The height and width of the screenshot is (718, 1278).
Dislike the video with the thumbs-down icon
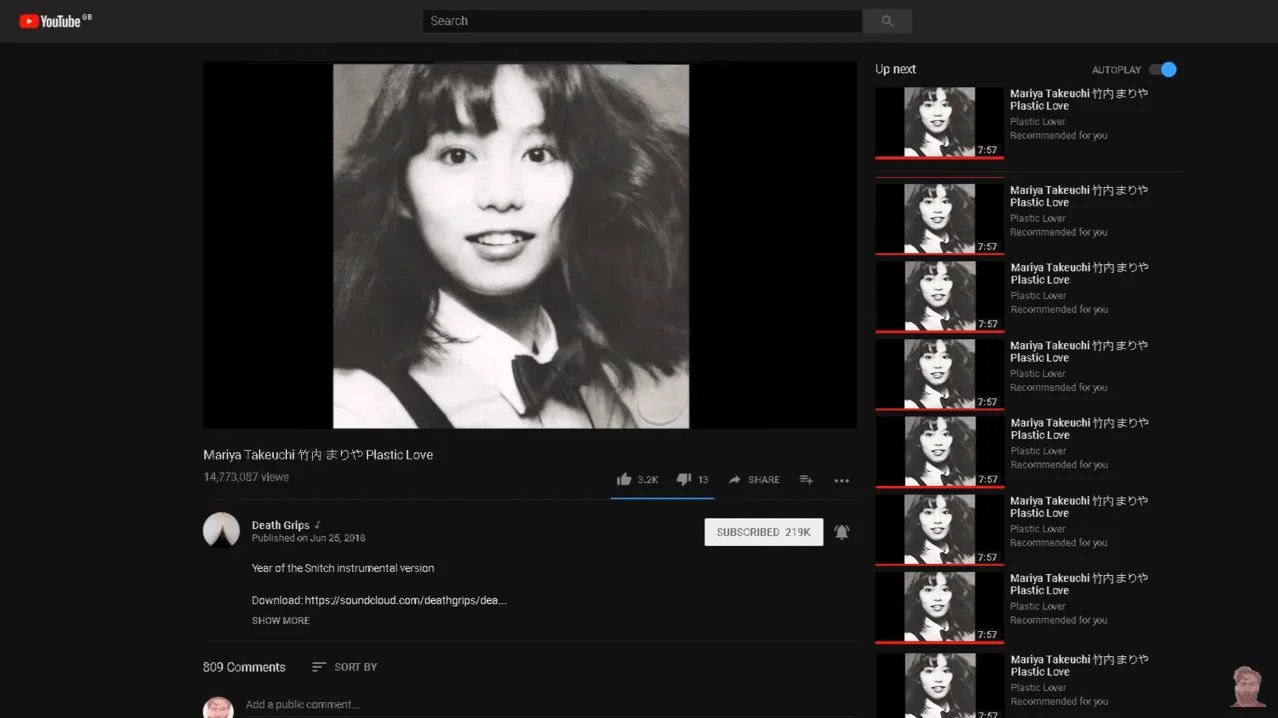tap(683, 479)
